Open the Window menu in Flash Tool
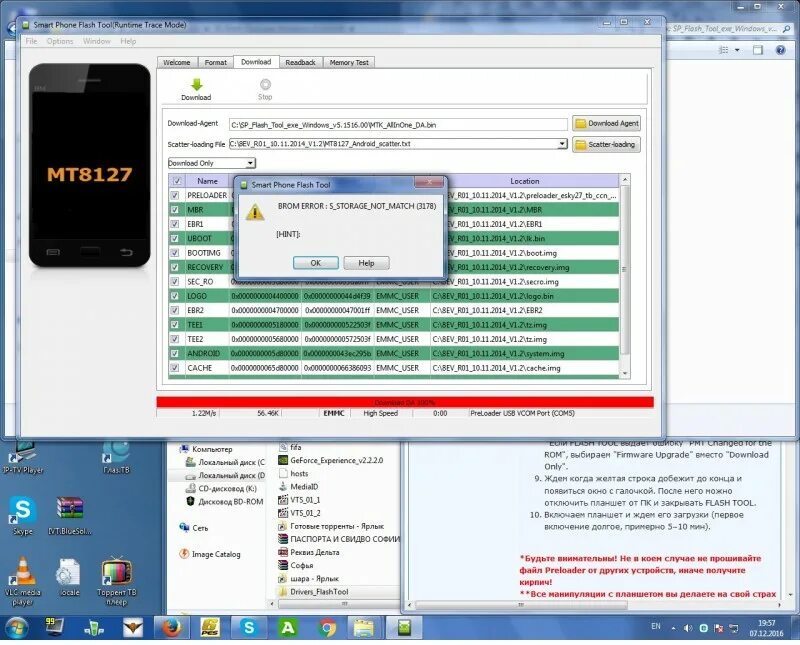800x645 pixels. (96, 41)
